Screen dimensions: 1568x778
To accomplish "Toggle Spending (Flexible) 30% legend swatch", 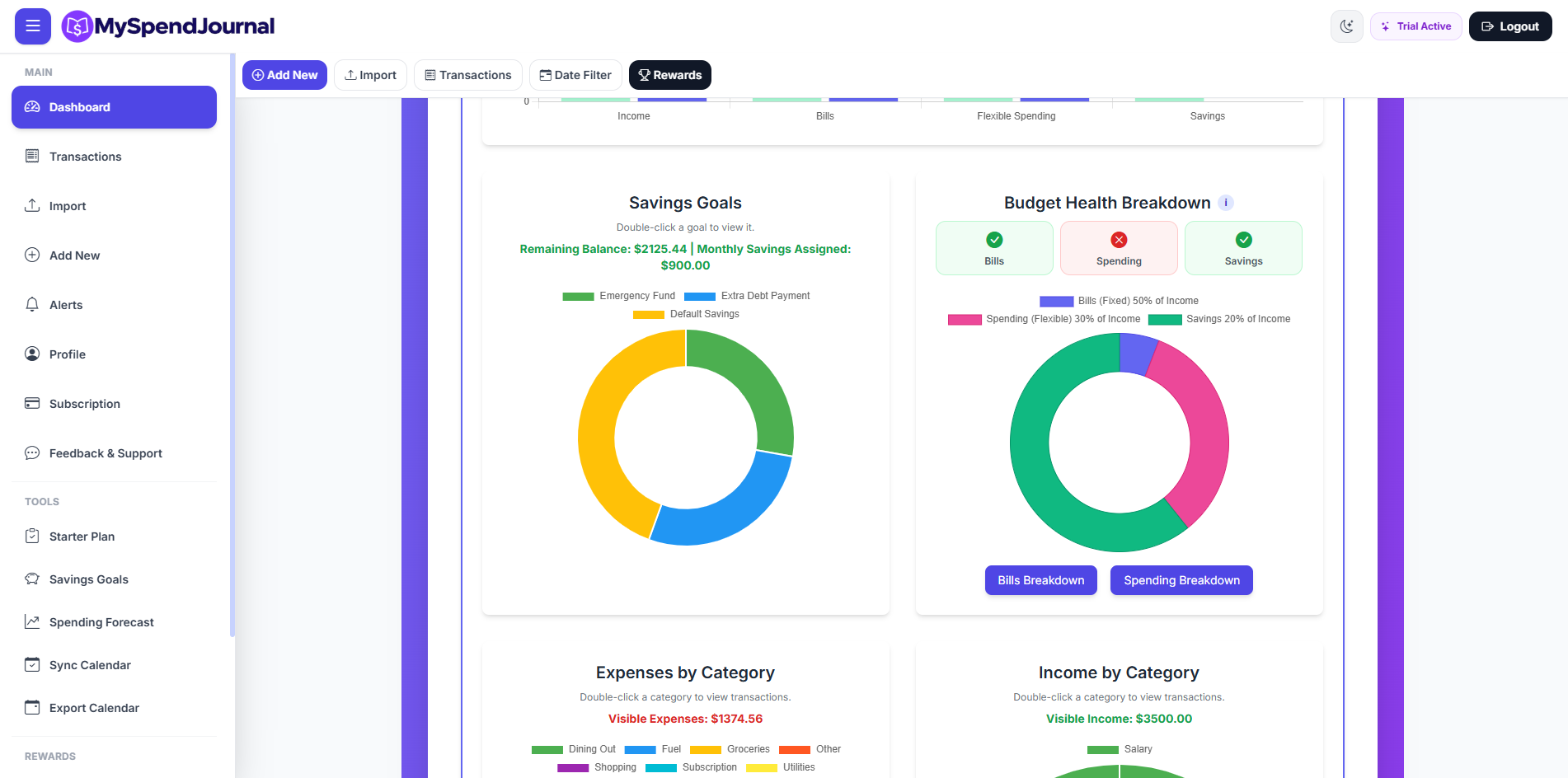I will click(x=965, y=320).
